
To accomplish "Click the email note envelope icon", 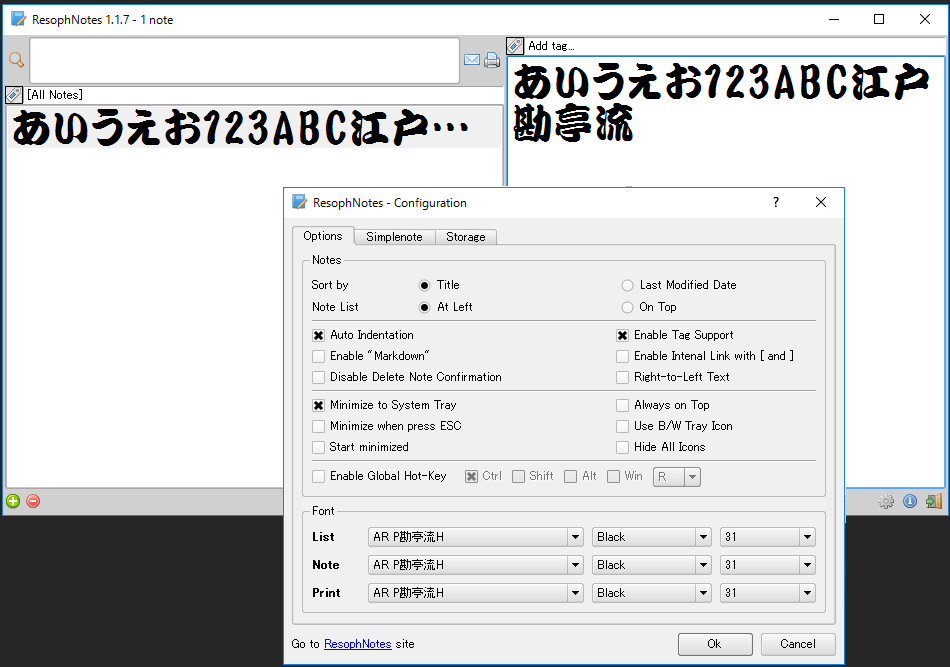I will (472, 59).
